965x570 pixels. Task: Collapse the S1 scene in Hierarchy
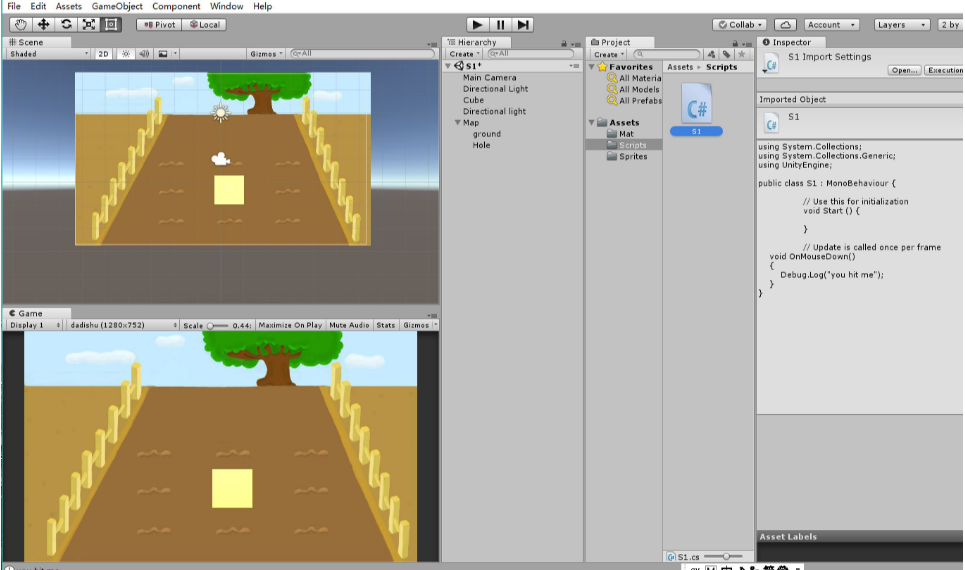448,66
